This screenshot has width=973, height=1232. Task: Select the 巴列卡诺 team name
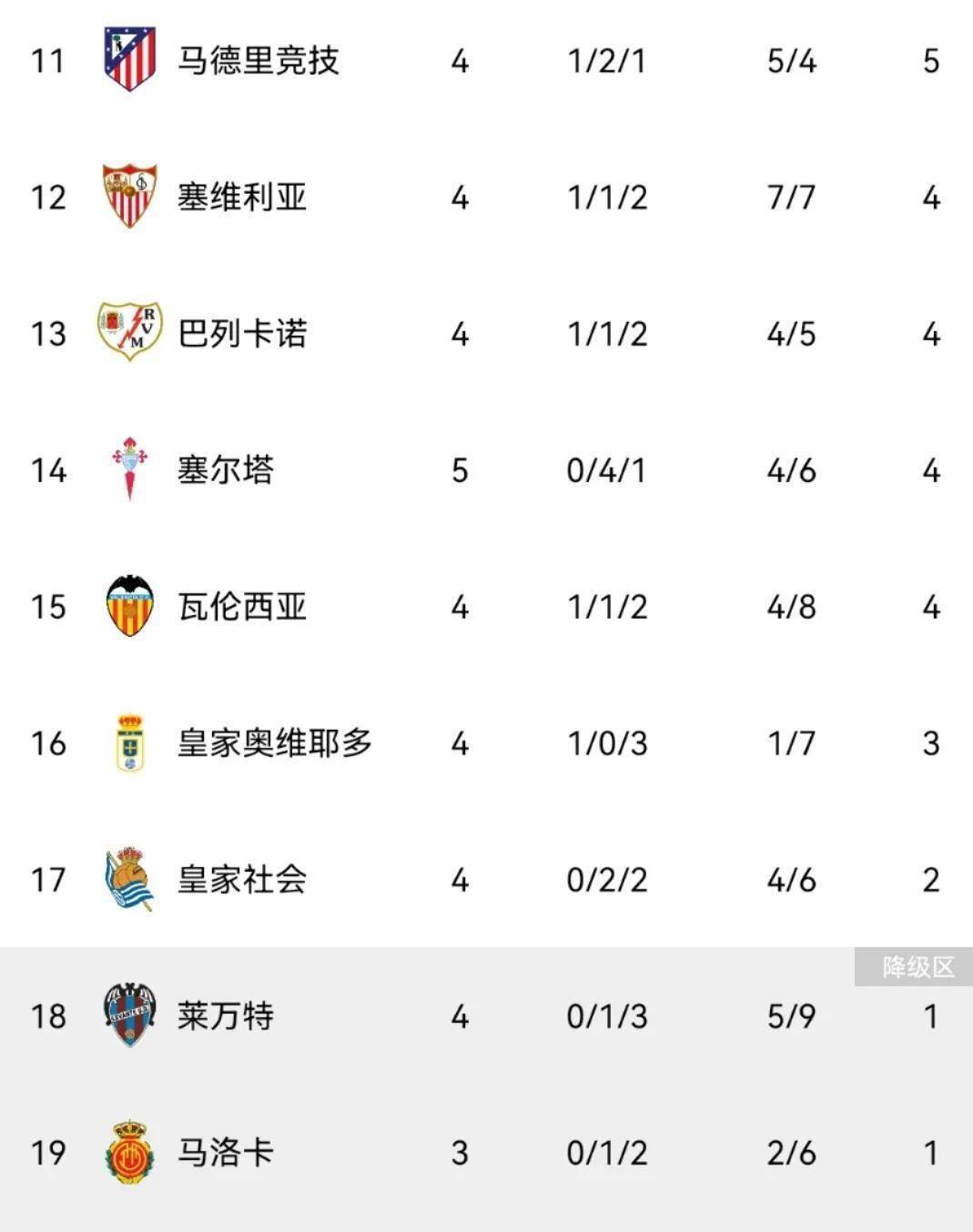pyautogui.click(x=242, y=333)
